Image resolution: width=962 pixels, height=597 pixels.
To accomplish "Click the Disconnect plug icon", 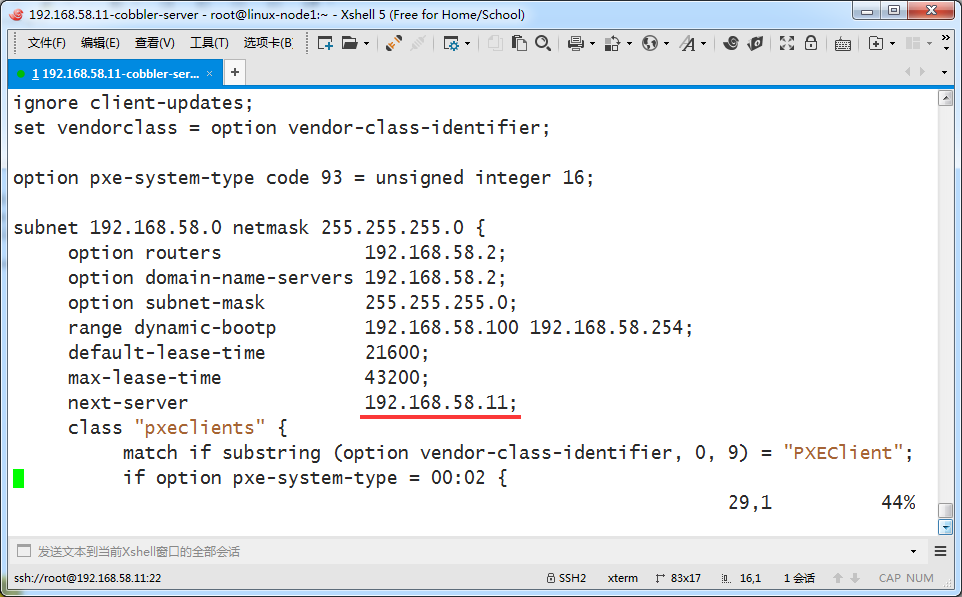I will pyautogui.click(x=418, y=43).
